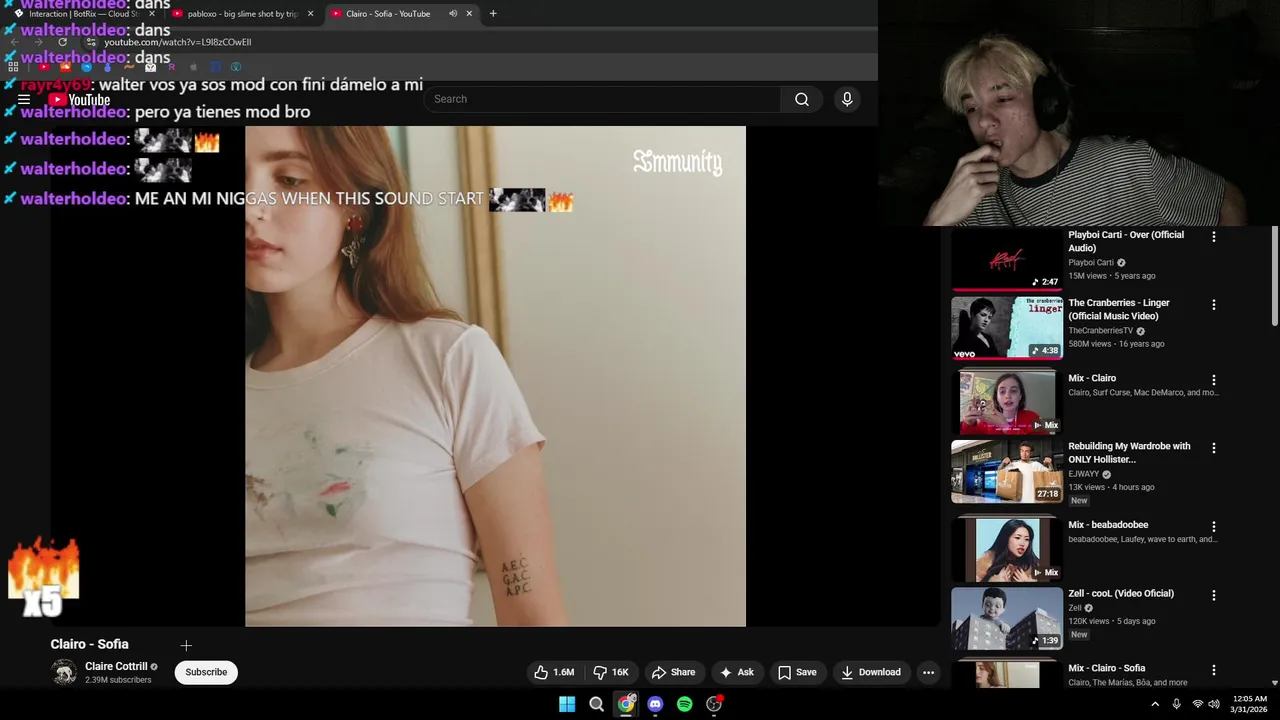Start voice search with the microphone icon
Viewport: 1280px width, 720px height.
tap(847, 99)
